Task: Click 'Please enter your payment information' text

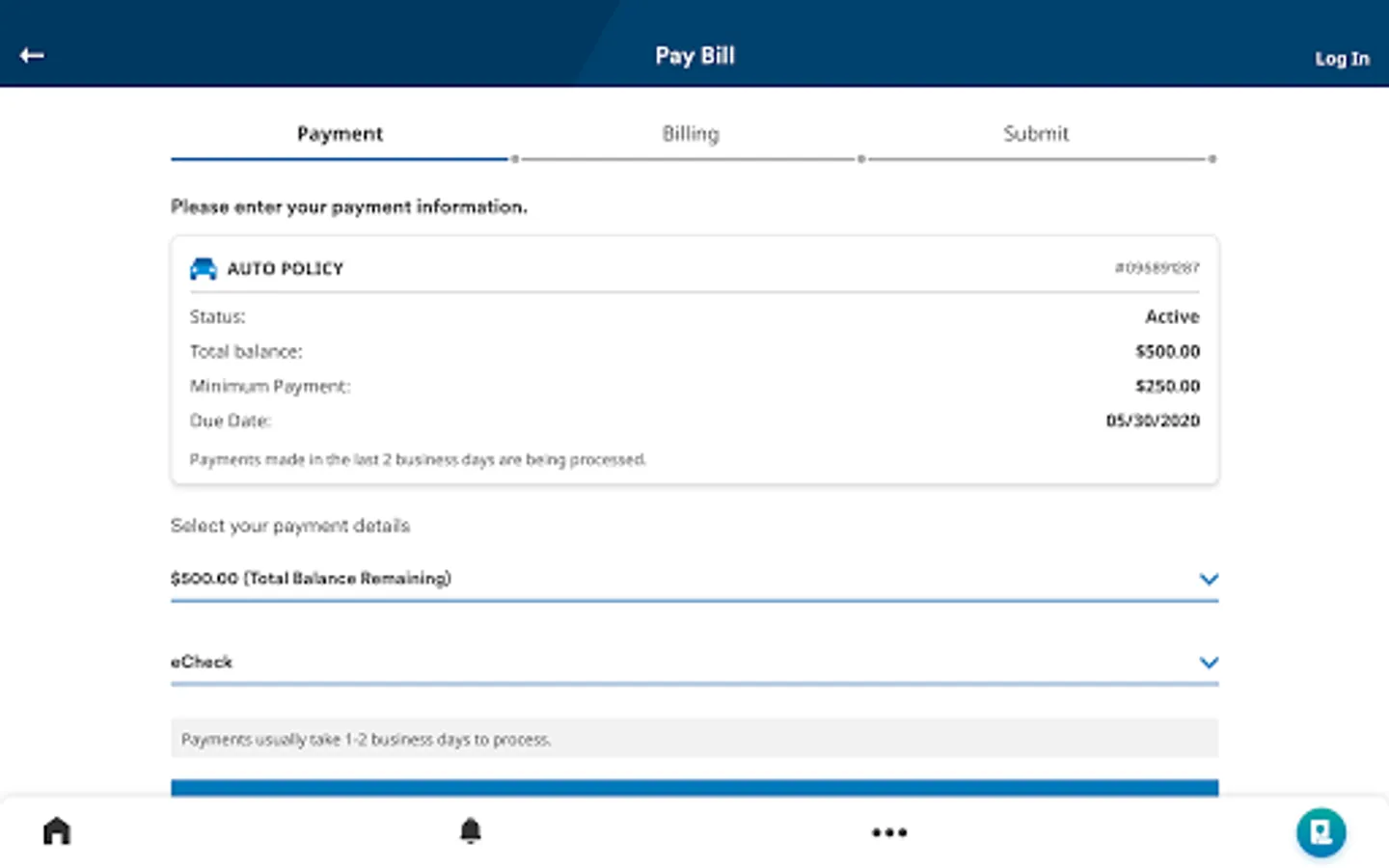Action: tap(349, 206)
